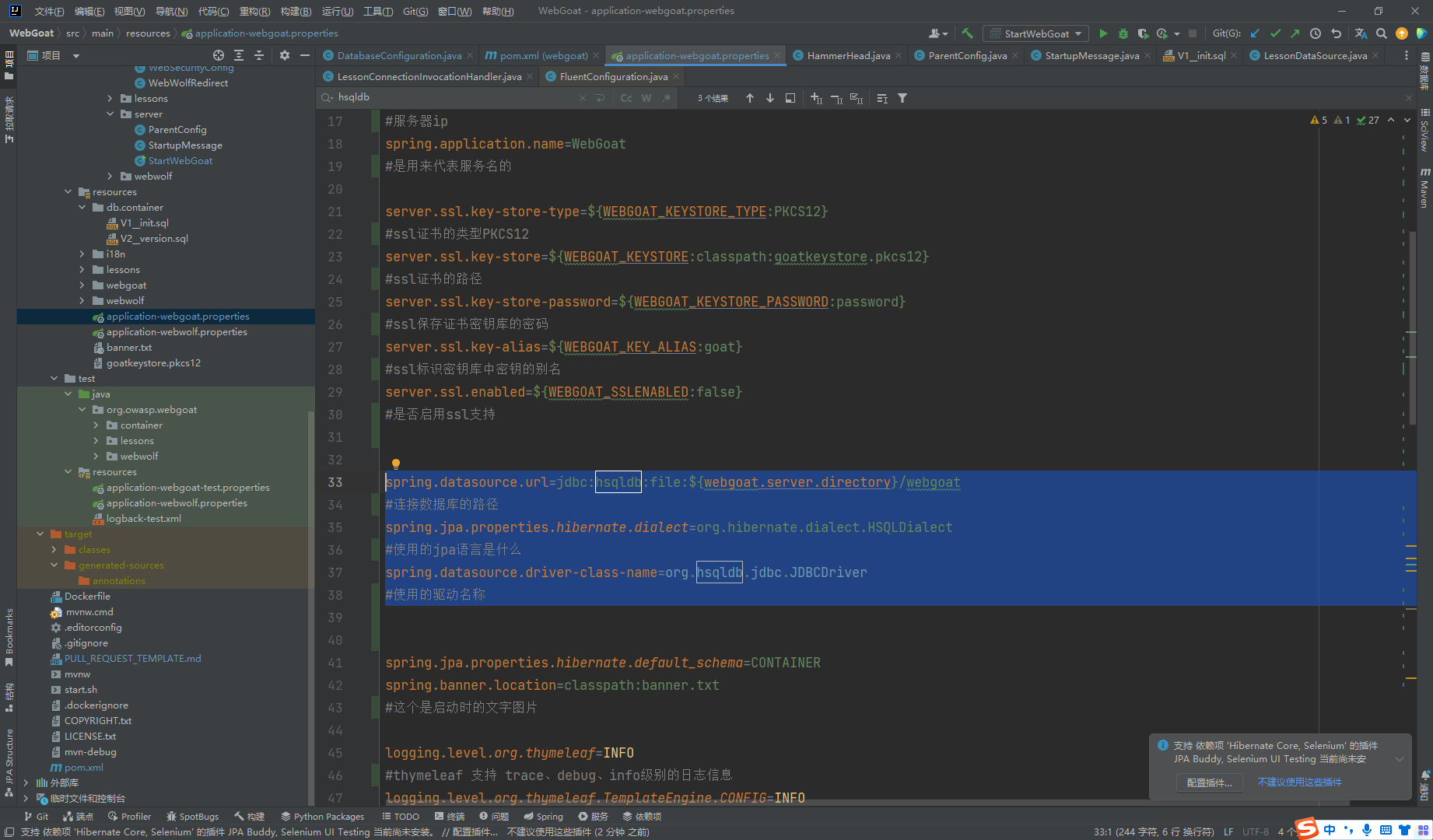Open the Spring tool window button
This screenshot has height=840, width=1433.
pos(543,817)
